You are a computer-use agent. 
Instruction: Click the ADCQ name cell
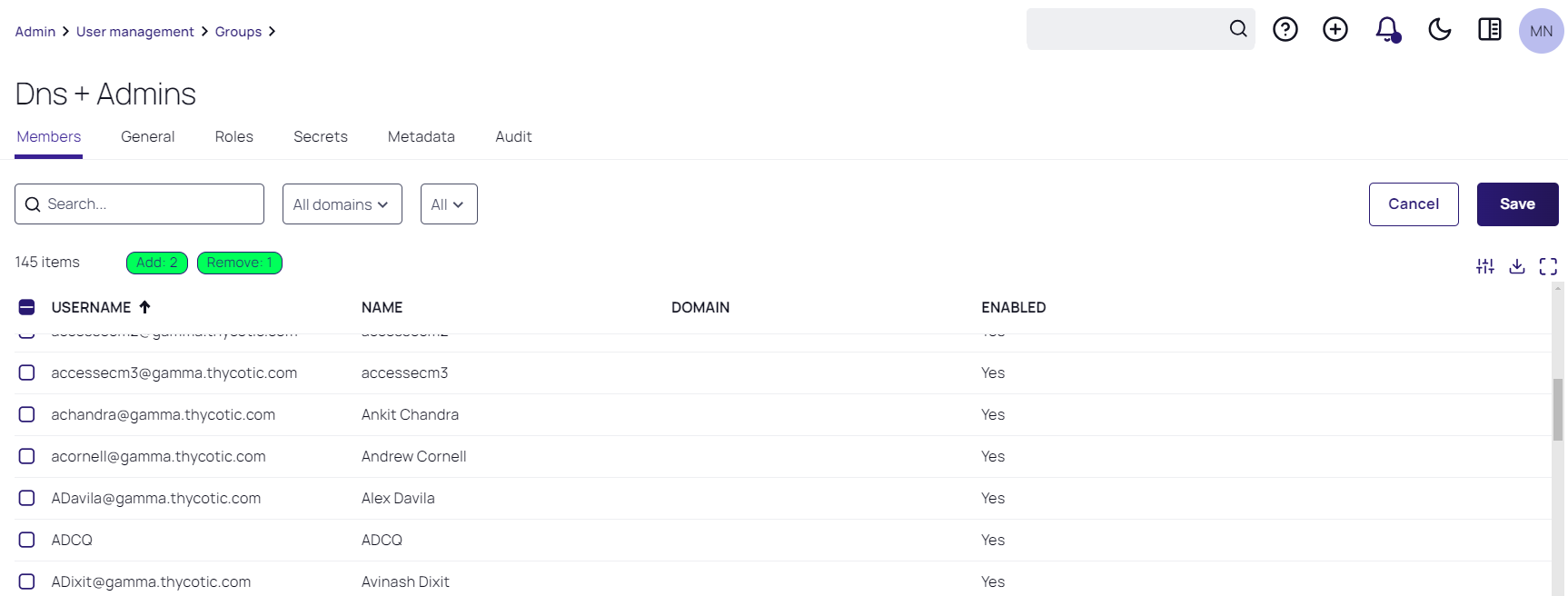[382, 540]
